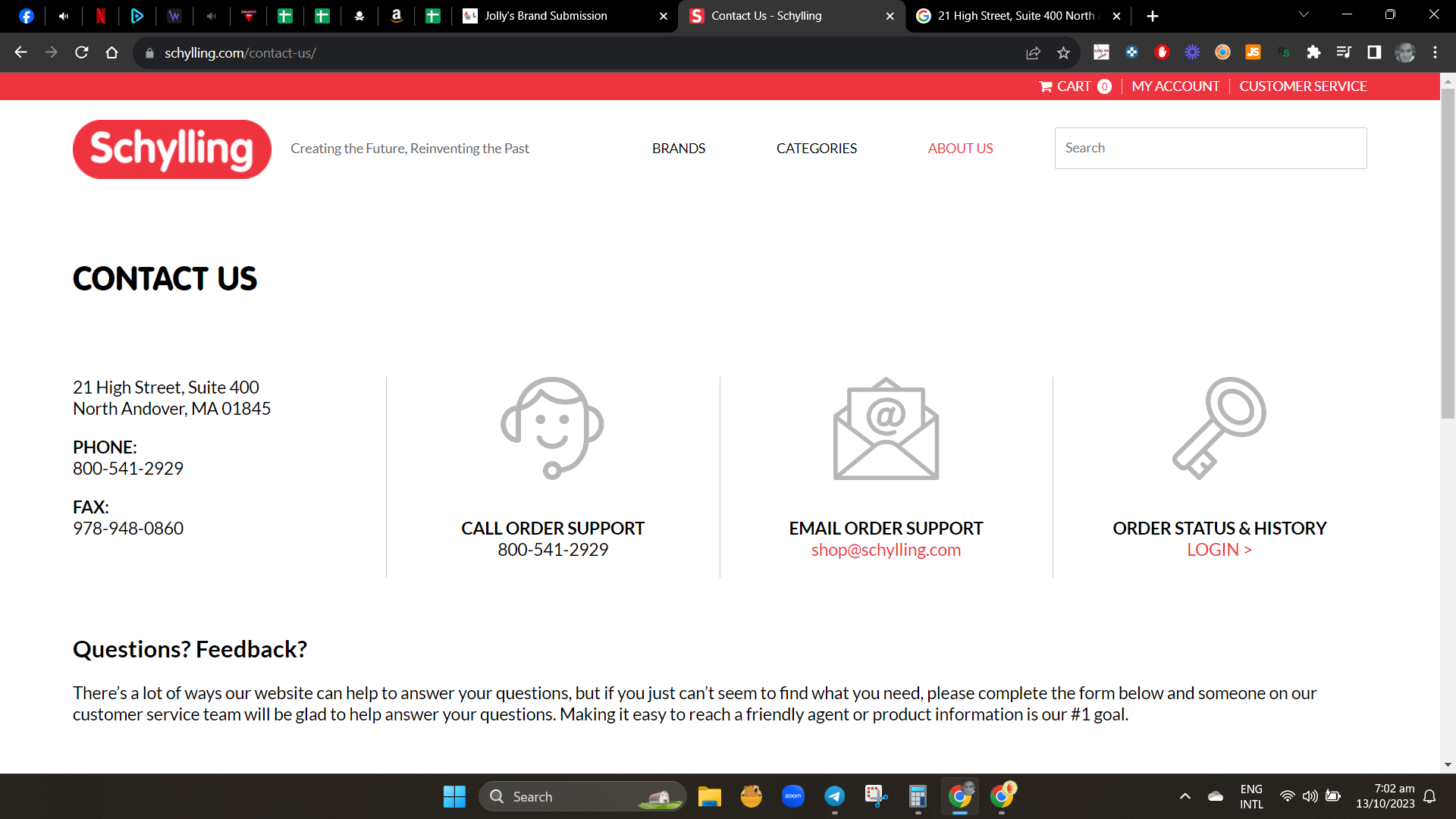Screen dimensions: 1456x819
Task: Open the Calculator taskbar app
Action: tap(918, 796)
